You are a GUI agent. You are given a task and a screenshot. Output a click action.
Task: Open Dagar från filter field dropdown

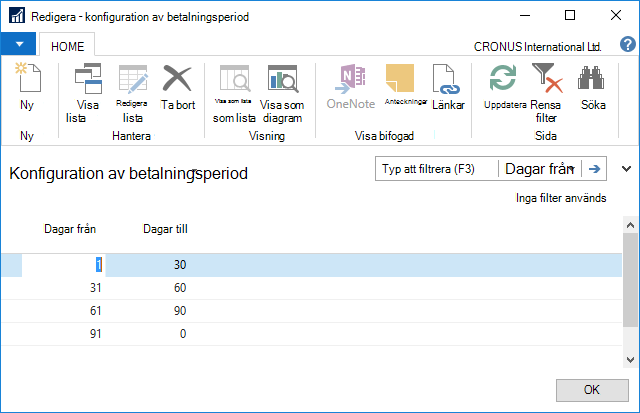click(x=540, y=169)
